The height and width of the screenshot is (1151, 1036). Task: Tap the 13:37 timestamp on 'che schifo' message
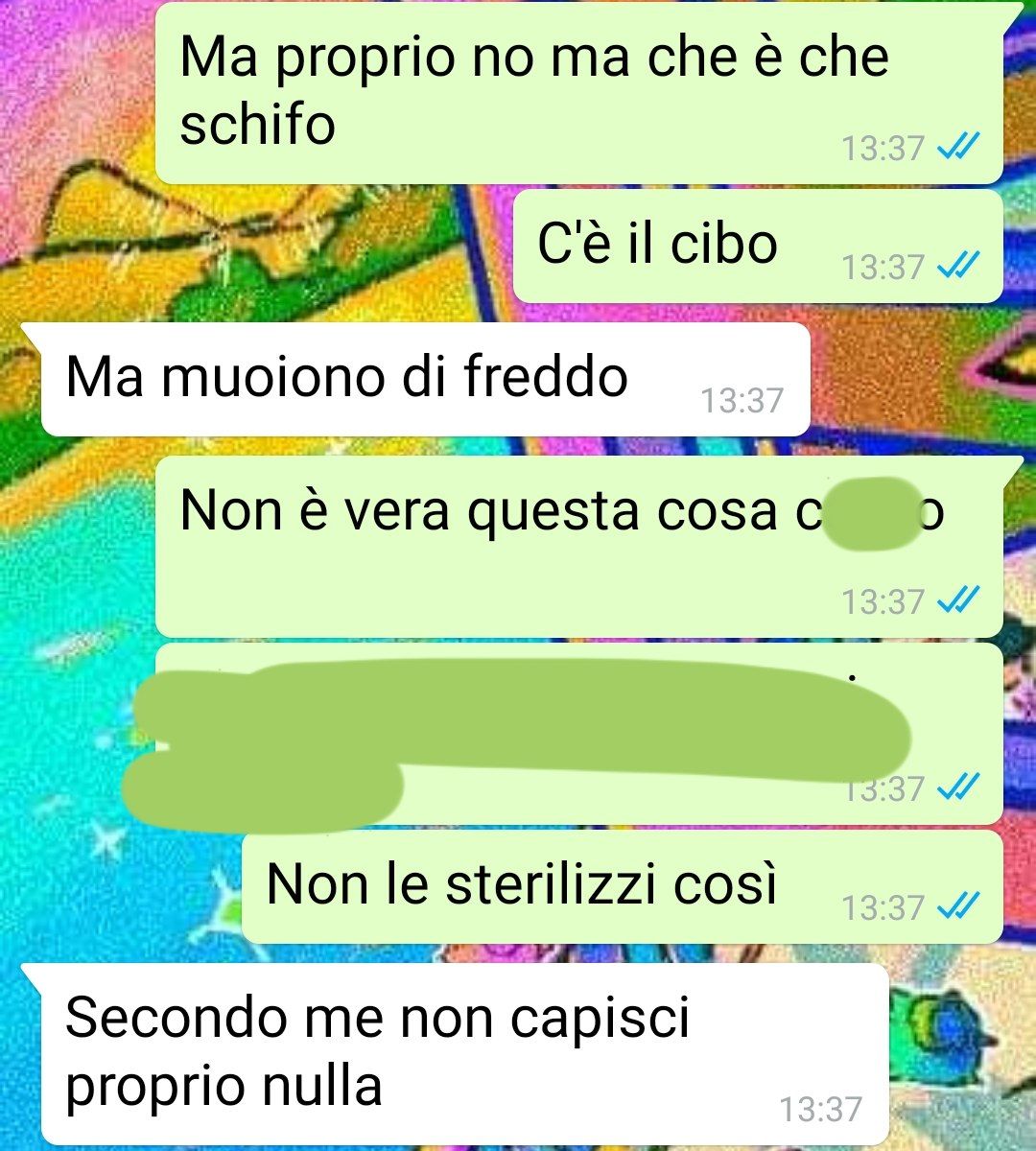(x=883, y=149)
